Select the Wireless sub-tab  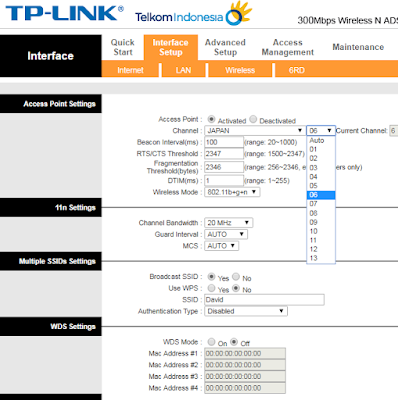pyautogui.click(x=240, y=70)
